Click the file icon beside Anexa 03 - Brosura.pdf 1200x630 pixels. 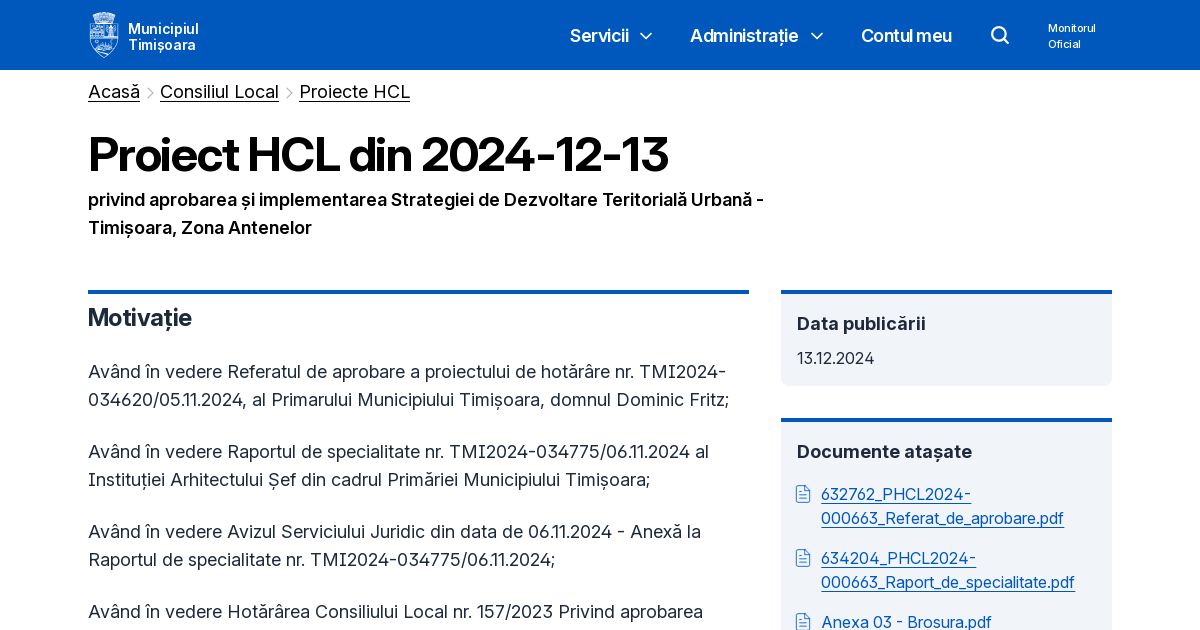[x=803, y=621]
